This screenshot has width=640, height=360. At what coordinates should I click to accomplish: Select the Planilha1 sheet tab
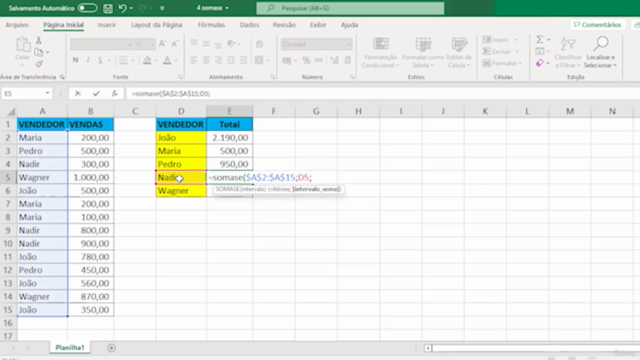(70, 348)
